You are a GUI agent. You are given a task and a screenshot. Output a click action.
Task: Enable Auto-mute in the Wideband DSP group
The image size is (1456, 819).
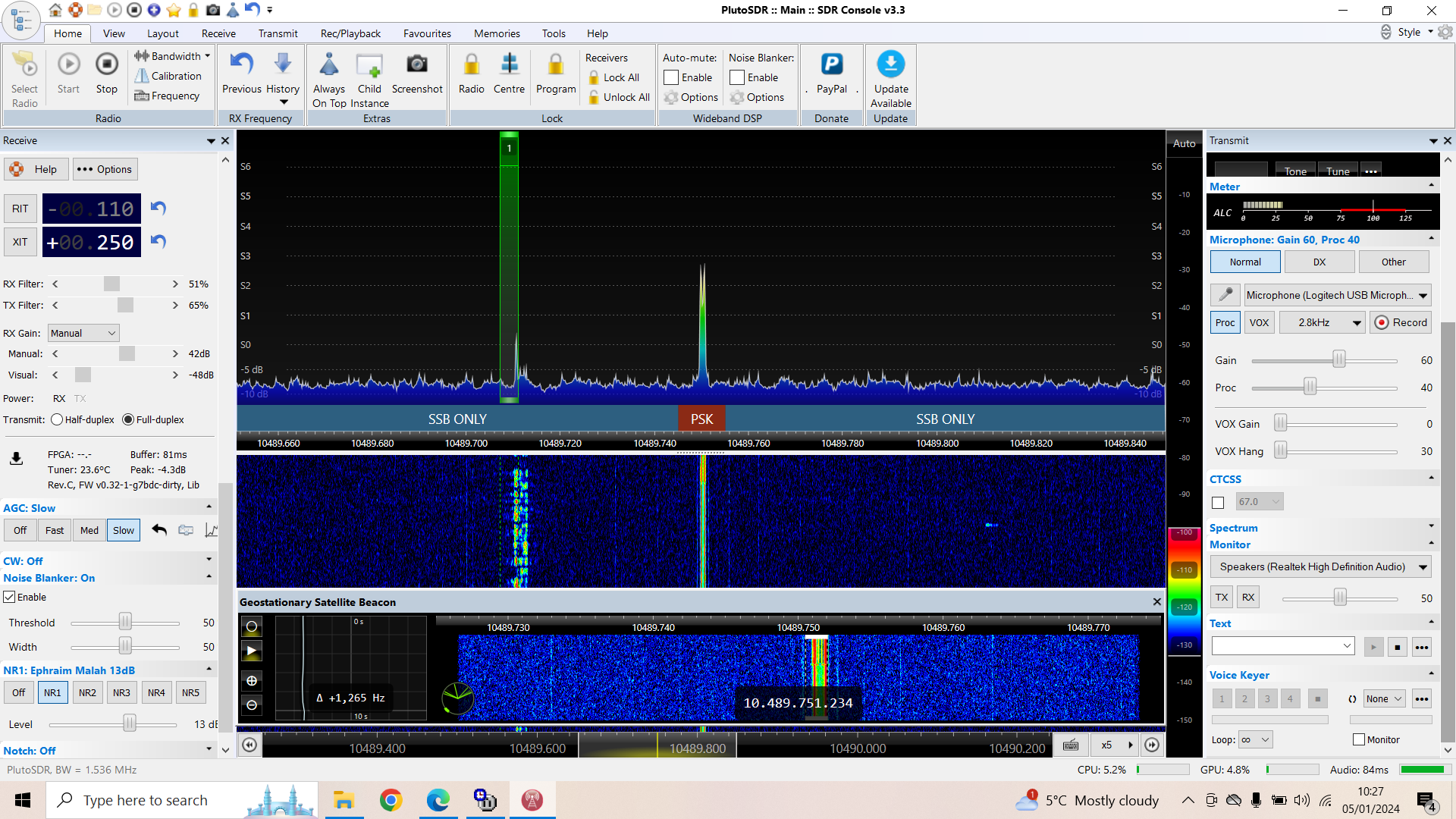point(670,77)
